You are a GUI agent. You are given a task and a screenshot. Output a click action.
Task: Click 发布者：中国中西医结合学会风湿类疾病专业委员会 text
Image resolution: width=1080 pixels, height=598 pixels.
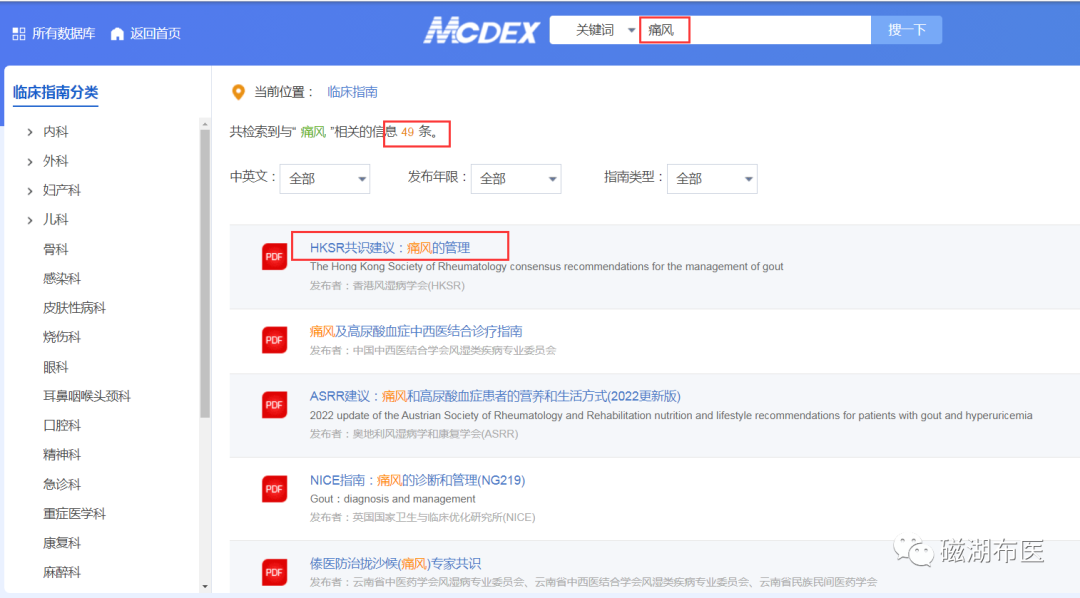pos(433,351)
